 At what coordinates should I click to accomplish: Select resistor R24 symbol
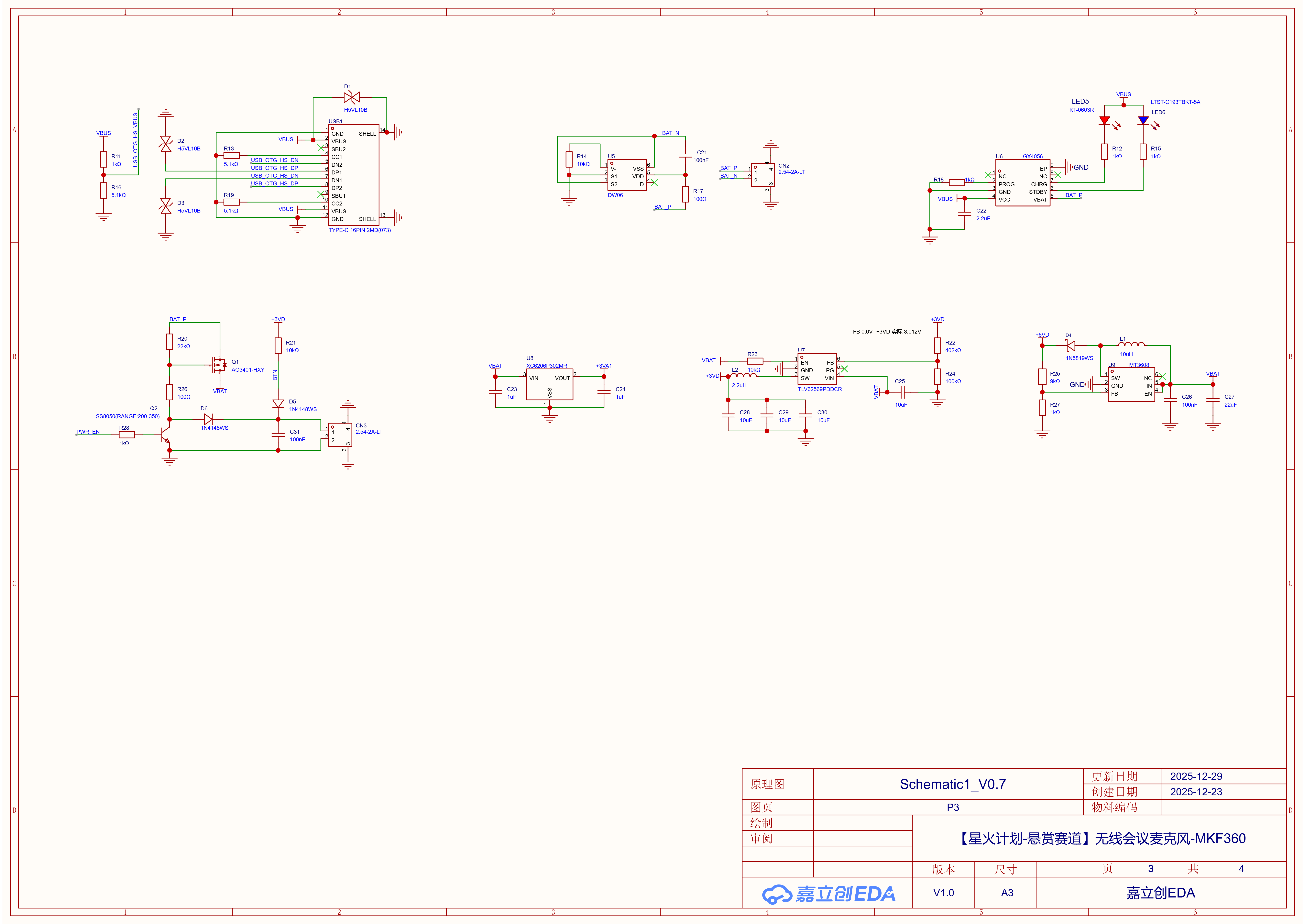[x=938, y=377]
